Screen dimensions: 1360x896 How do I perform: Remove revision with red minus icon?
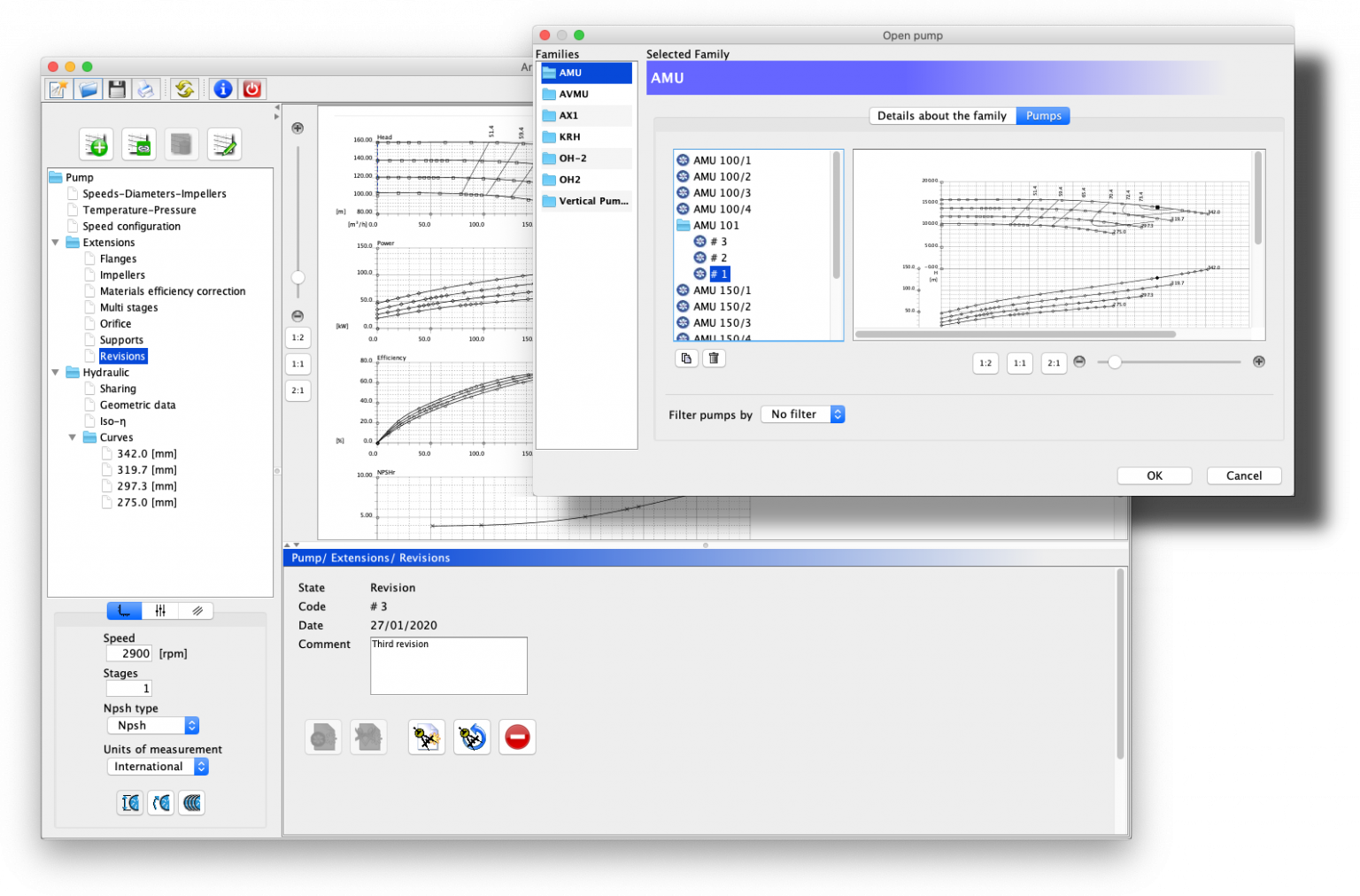coord(517,737)
